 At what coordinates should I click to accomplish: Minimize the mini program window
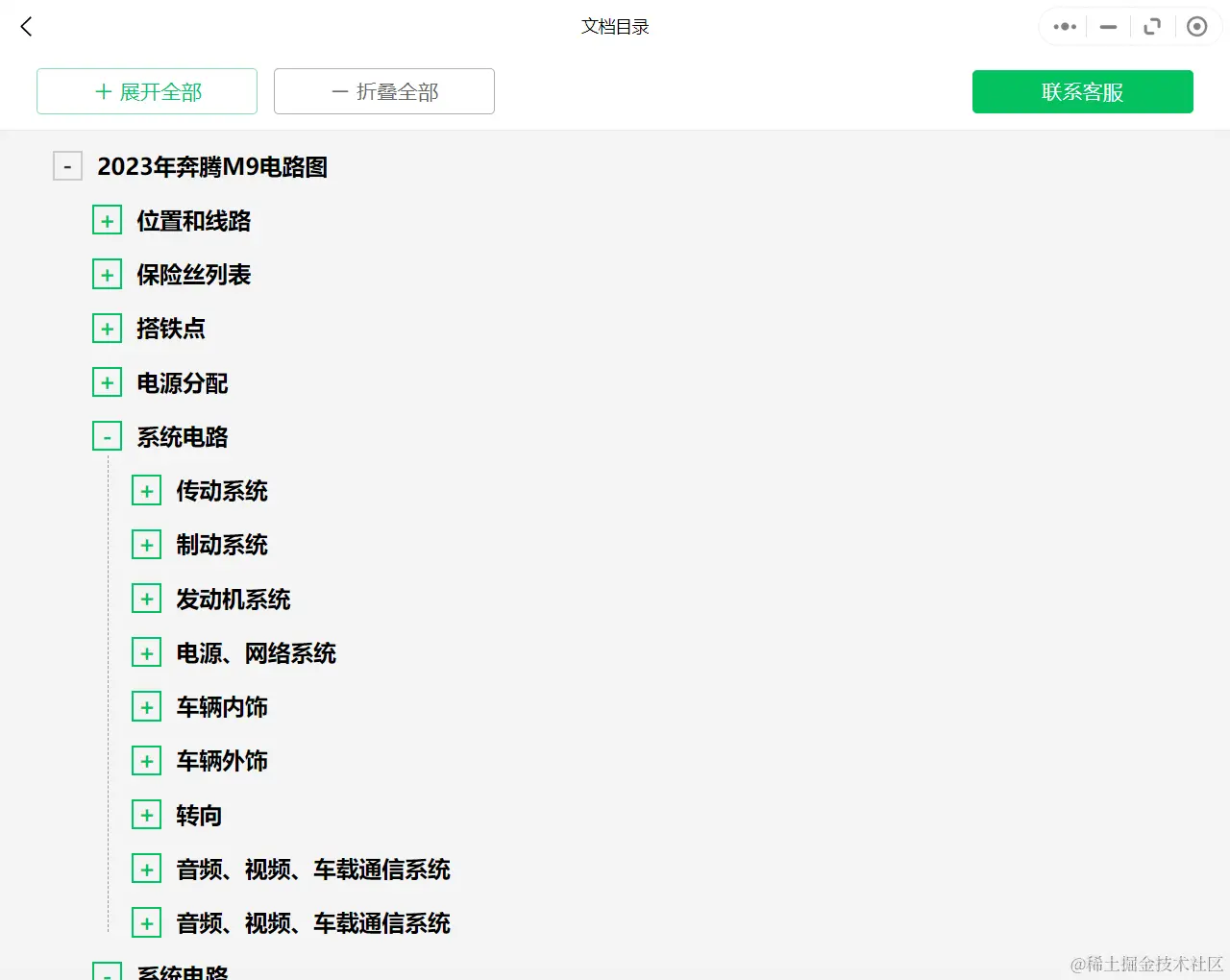[x=1107, y=26]
